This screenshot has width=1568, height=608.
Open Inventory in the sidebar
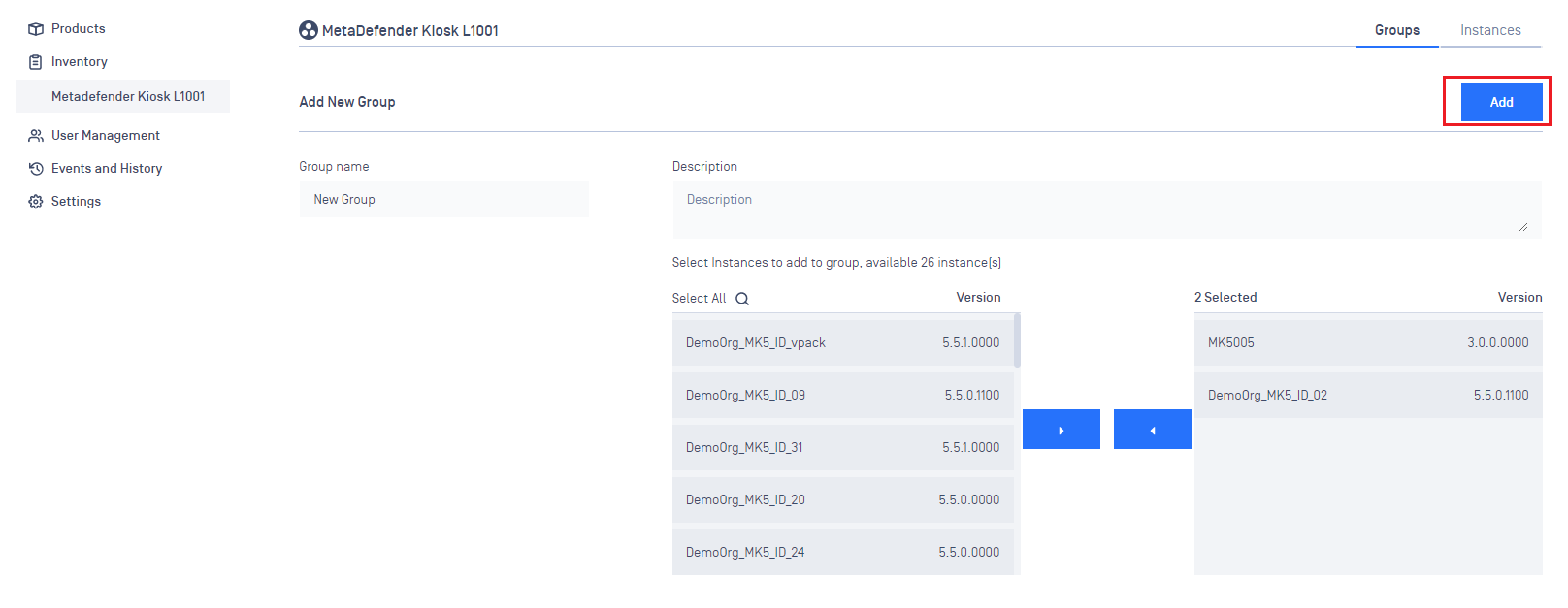(x=80, y=62)
